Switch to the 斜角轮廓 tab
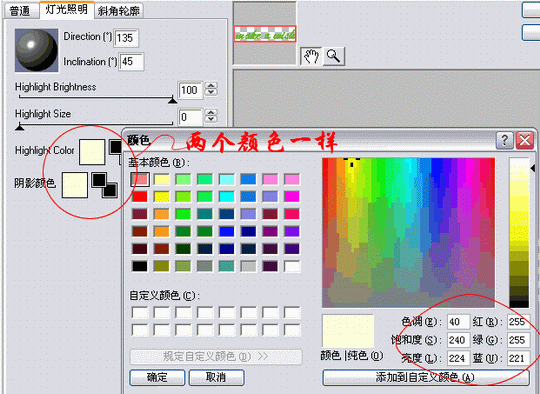This screenshot has width=540, height=394. [x=118, y=11]
